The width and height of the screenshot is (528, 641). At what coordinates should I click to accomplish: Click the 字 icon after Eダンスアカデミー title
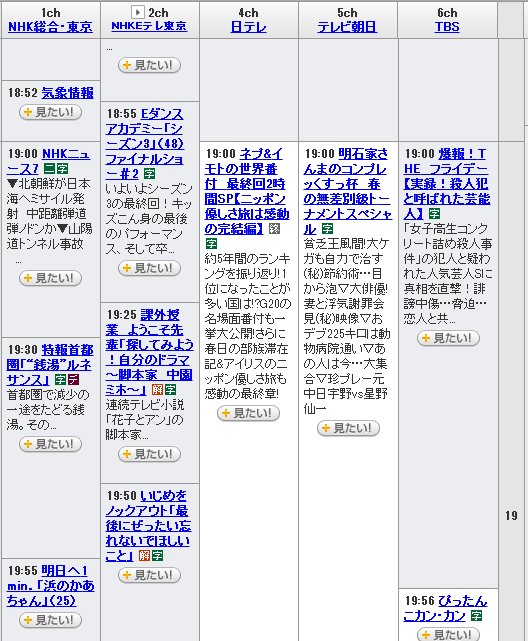[x=150, y=174]
